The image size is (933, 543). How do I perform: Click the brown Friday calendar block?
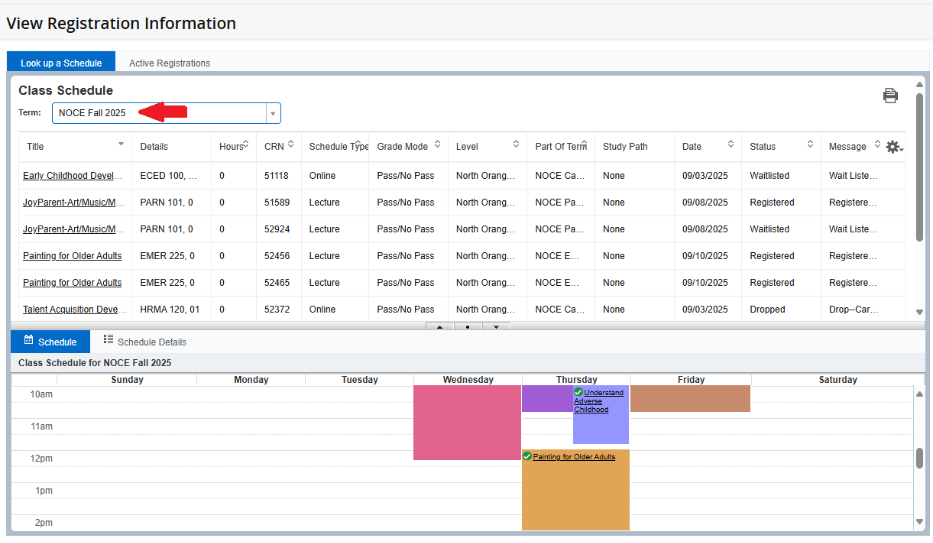(x=690, y=398)
